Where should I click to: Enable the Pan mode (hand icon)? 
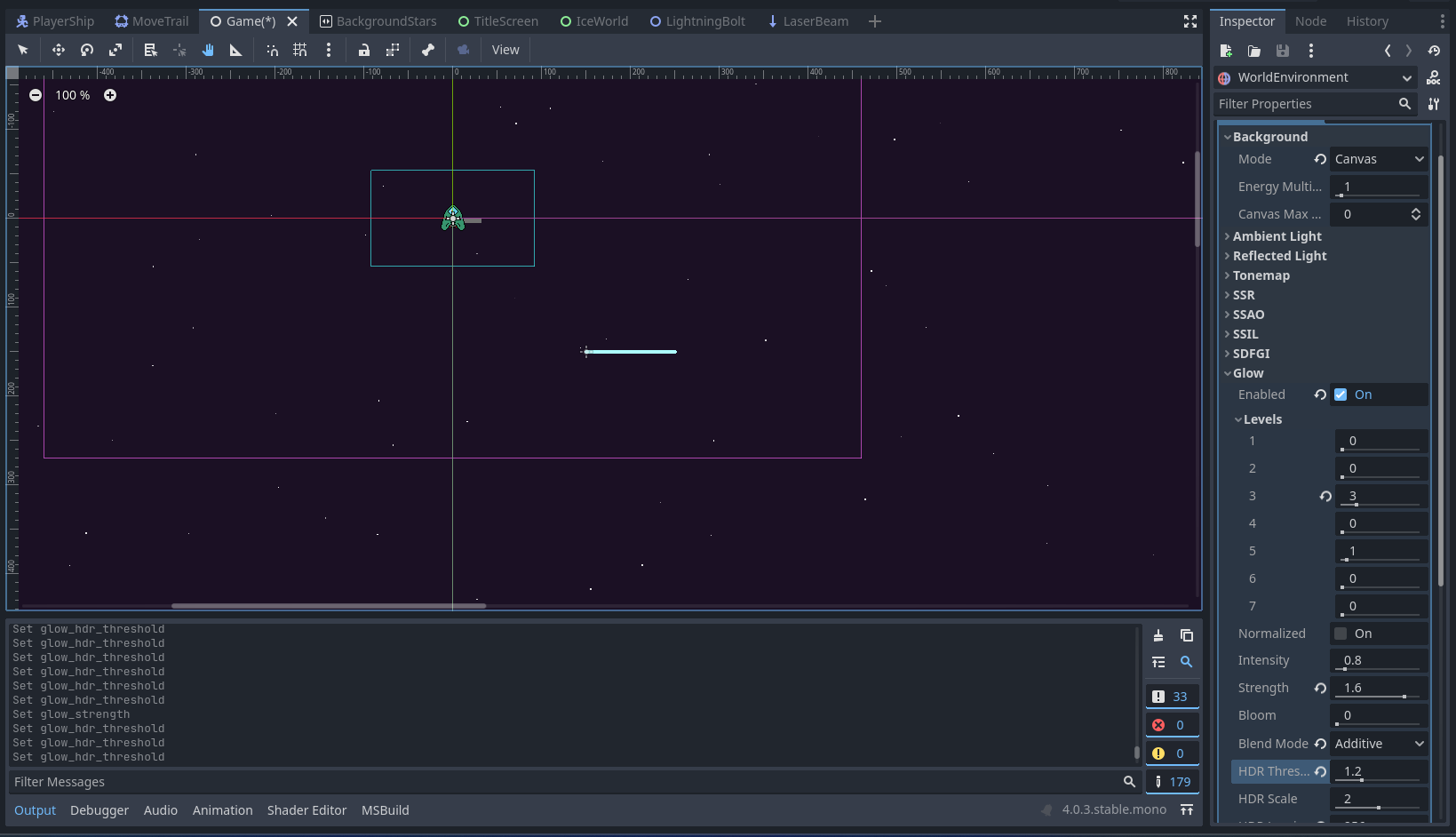(207, 50)
